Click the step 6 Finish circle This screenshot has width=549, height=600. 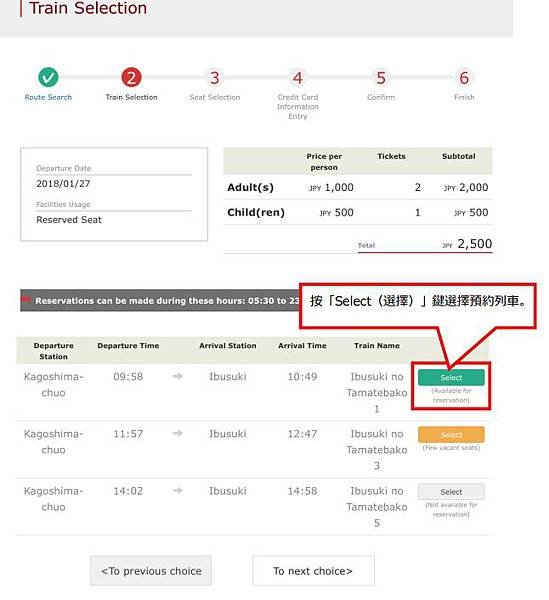coord(464,78)
